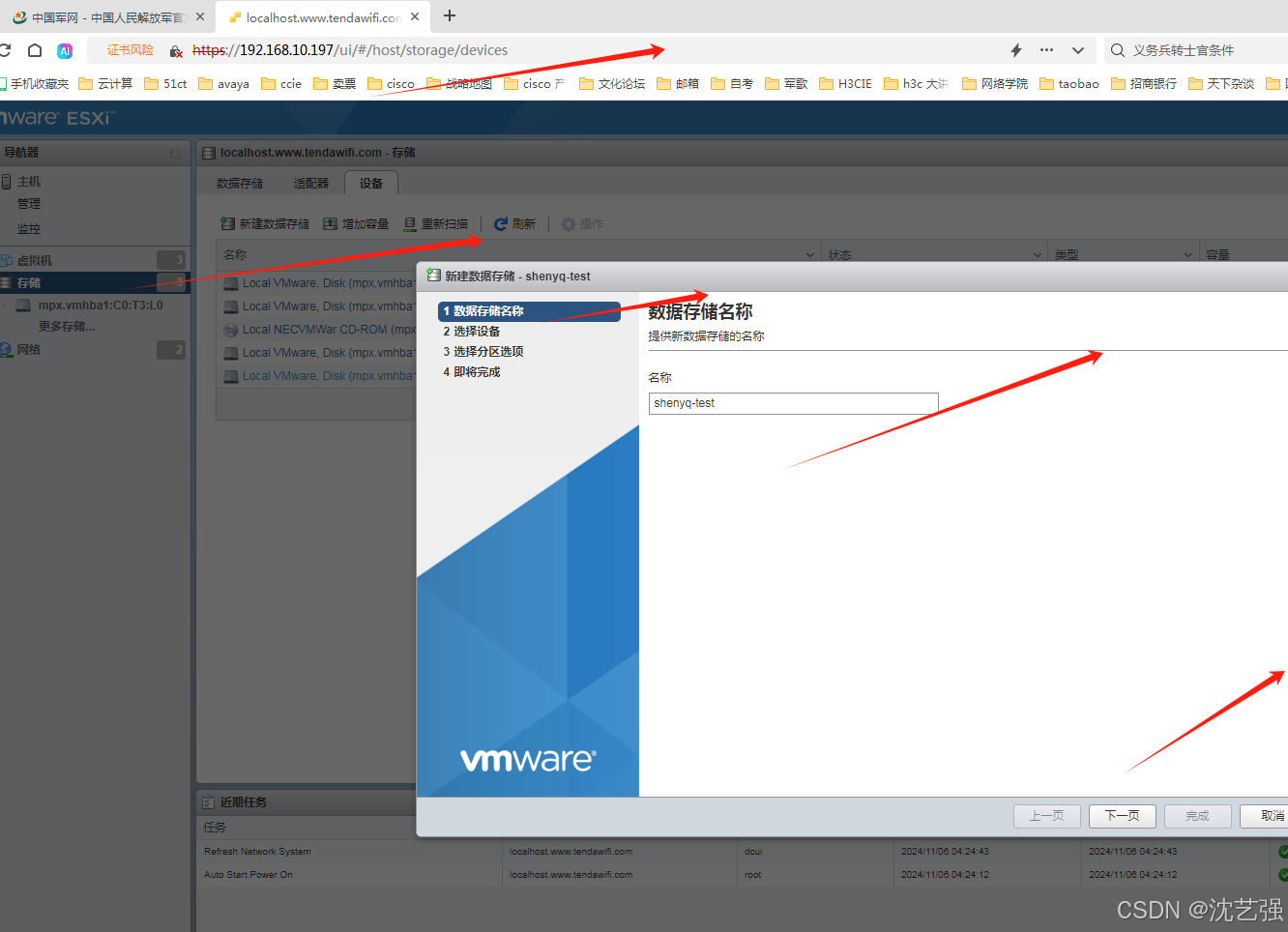Click the address bar URL
Image resolution: width=1288 pixels, height=932 pixels.
pyautogui.click(x=350, y=50)
